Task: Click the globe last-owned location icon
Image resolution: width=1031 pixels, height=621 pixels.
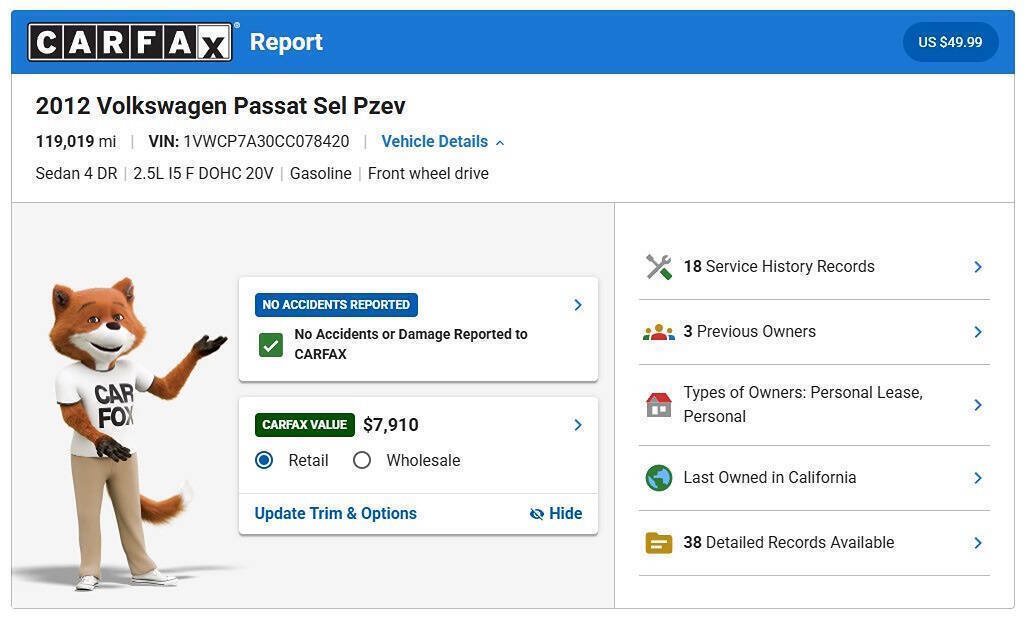Action: (658, 478)
